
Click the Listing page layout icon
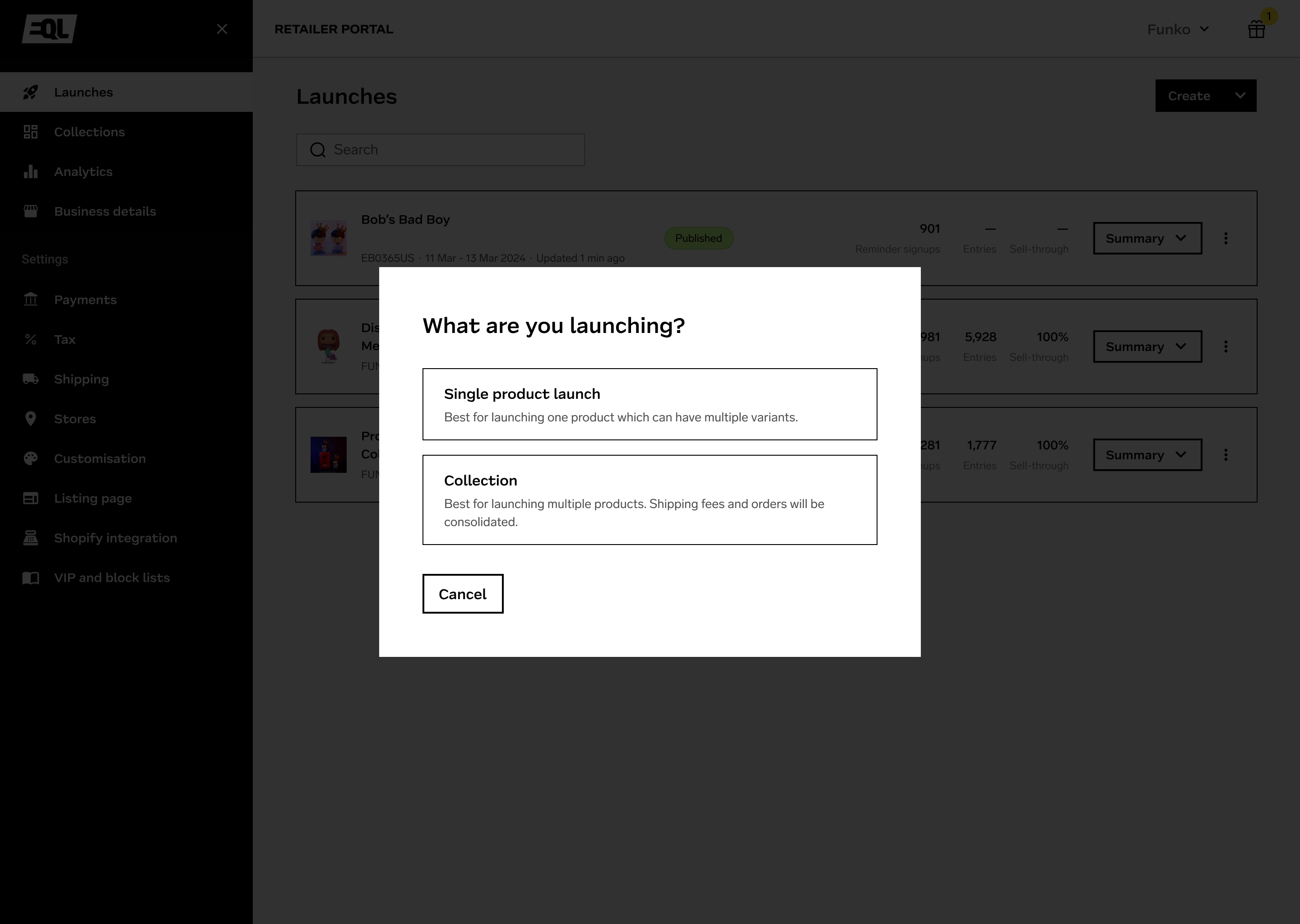coord(31,499)
